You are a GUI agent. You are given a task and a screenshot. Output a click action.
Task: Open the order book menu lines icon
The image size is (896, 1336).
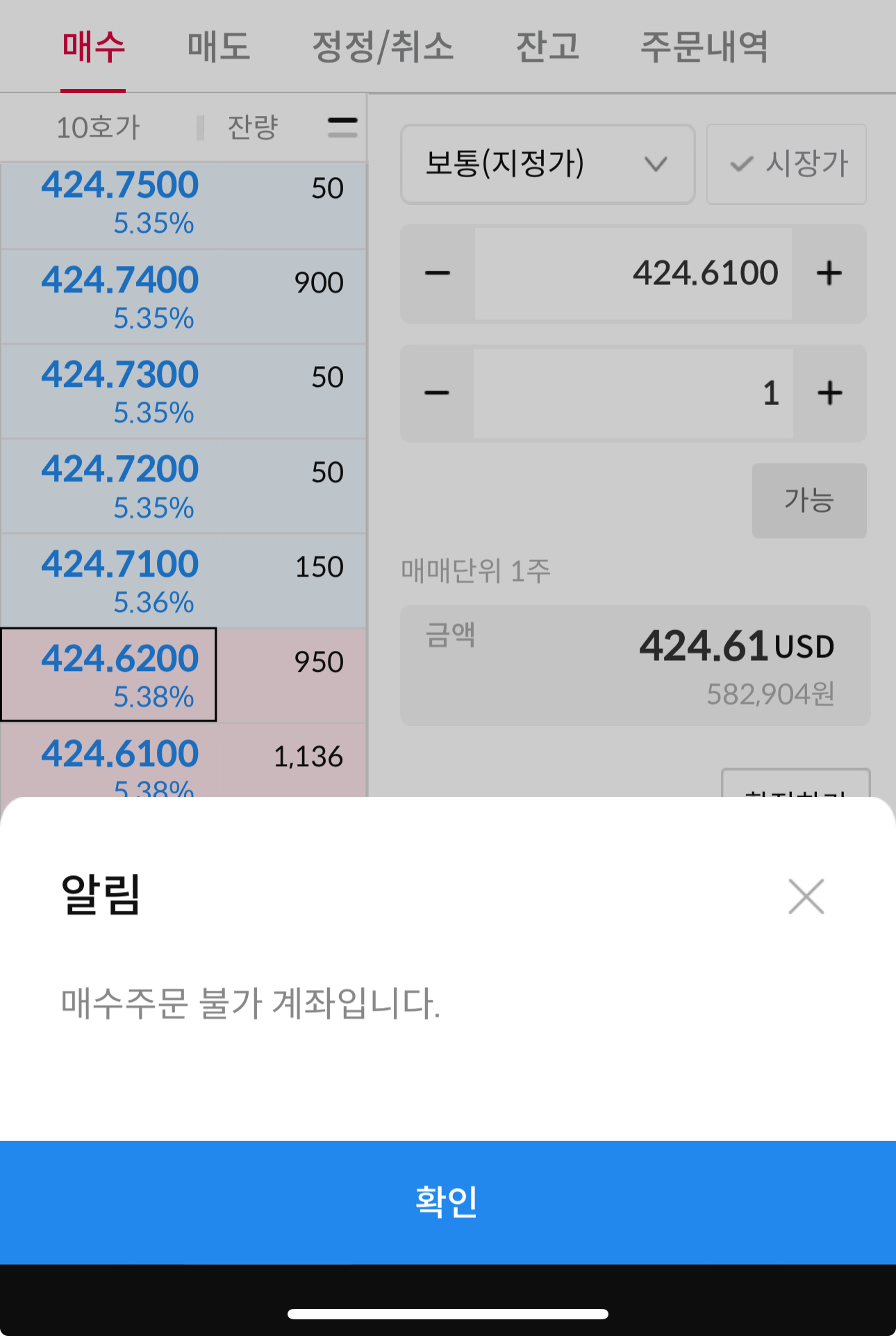[x=342, y=127]
